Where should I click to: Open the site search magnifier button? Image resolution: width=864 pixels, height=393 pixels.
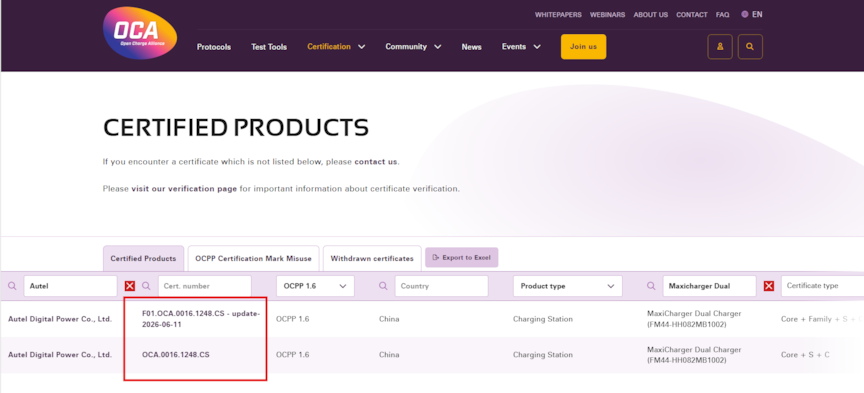point(750,47)
